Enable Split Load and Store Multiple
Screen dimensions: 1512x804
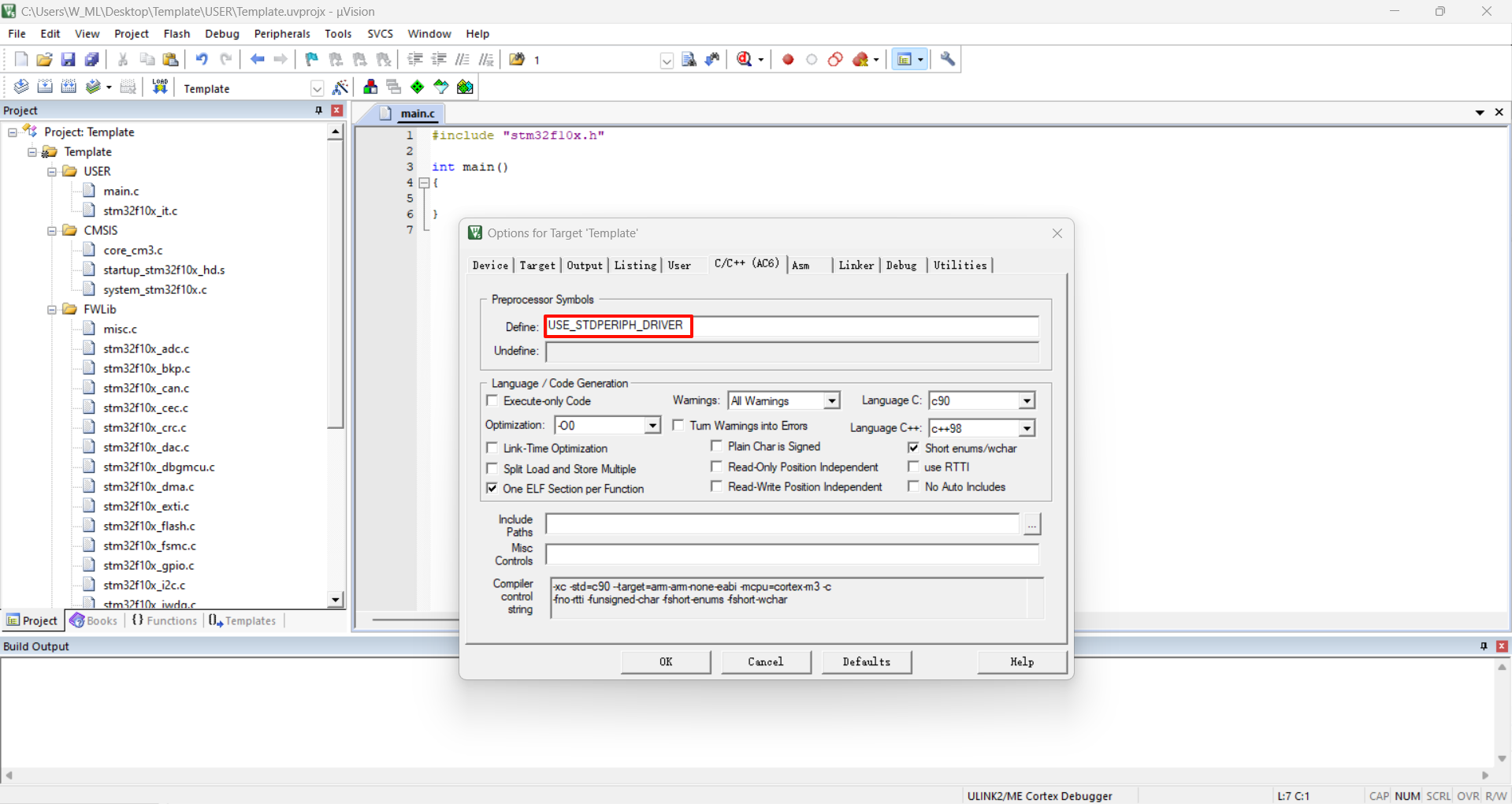[x=492, y=469]
